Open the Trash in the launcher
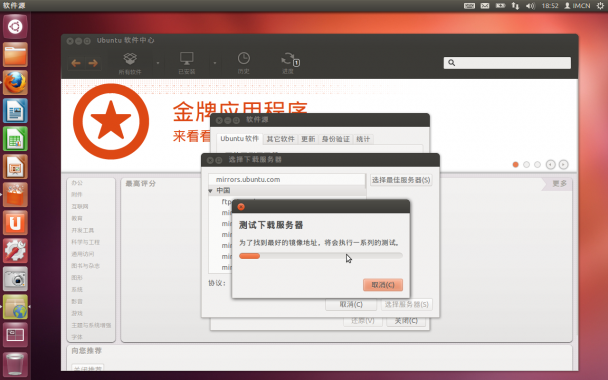 tap(15, 364)
